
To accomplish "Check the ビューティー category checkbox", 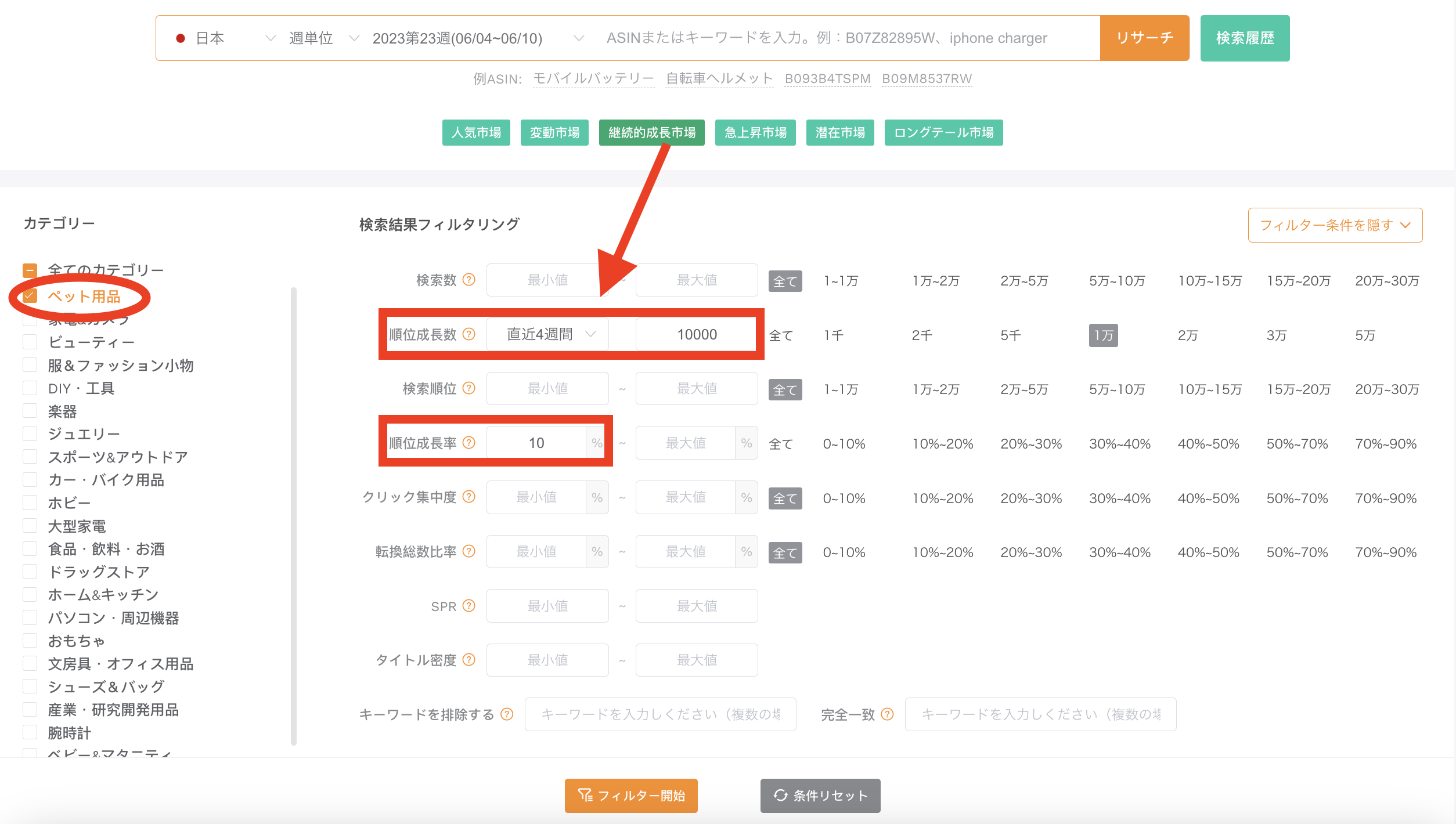I will coord(30,342).
